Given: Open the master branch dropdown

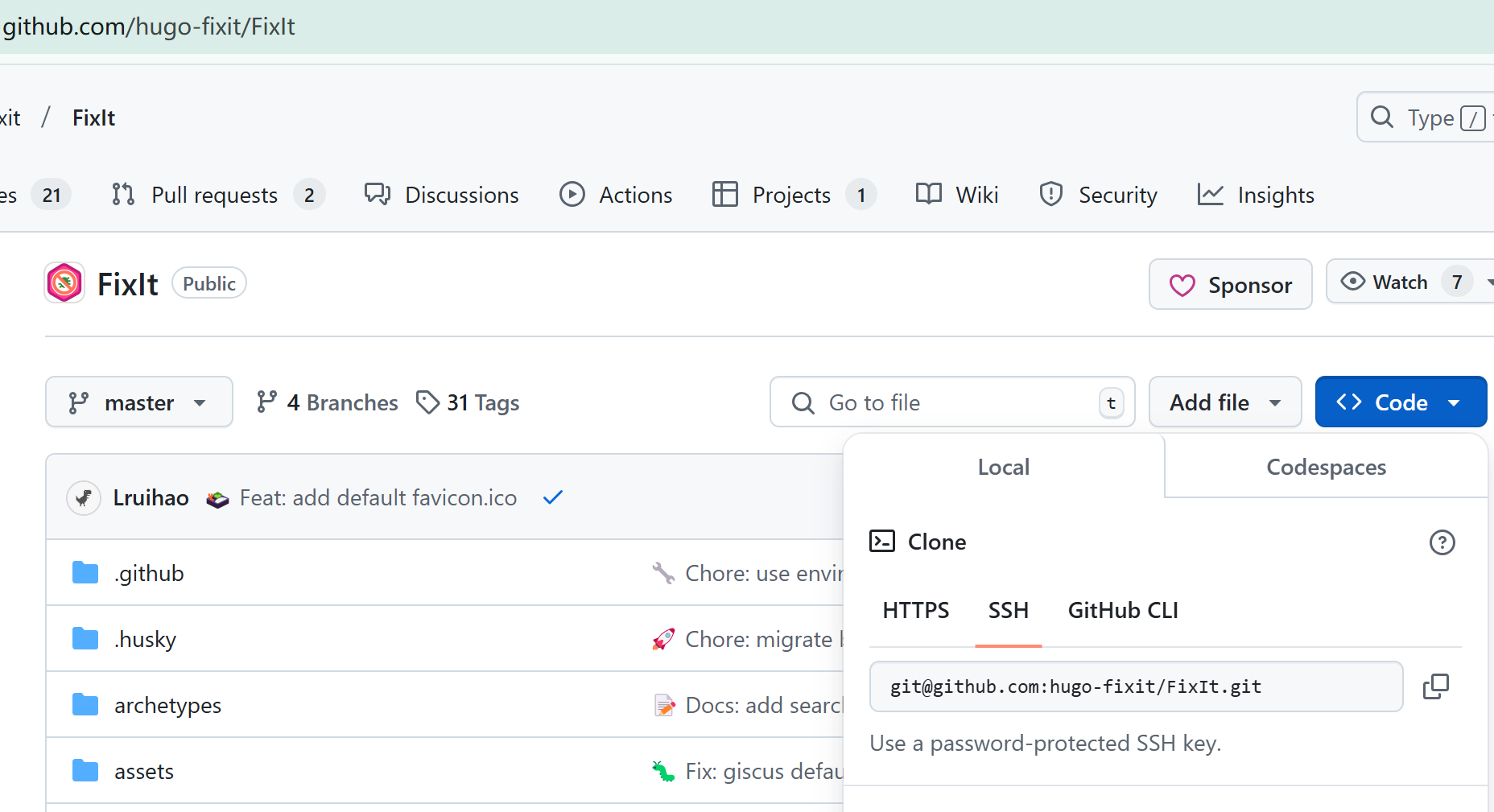Looking at the screenshot, I should click(x=139, y=402).
